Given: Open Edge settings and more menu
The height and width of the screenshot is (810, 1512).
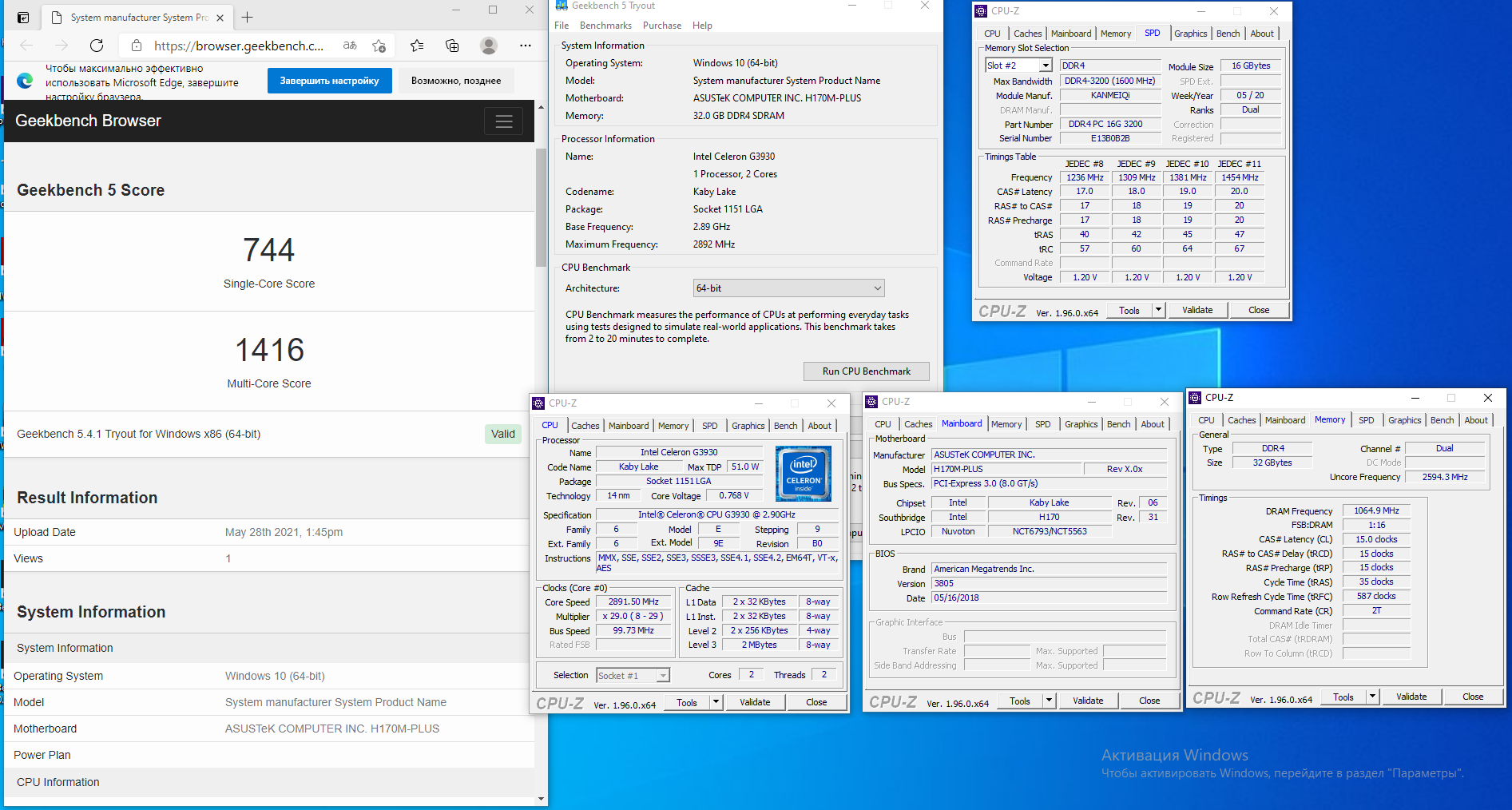Looking at the screenshot, I should click(525, 46).
